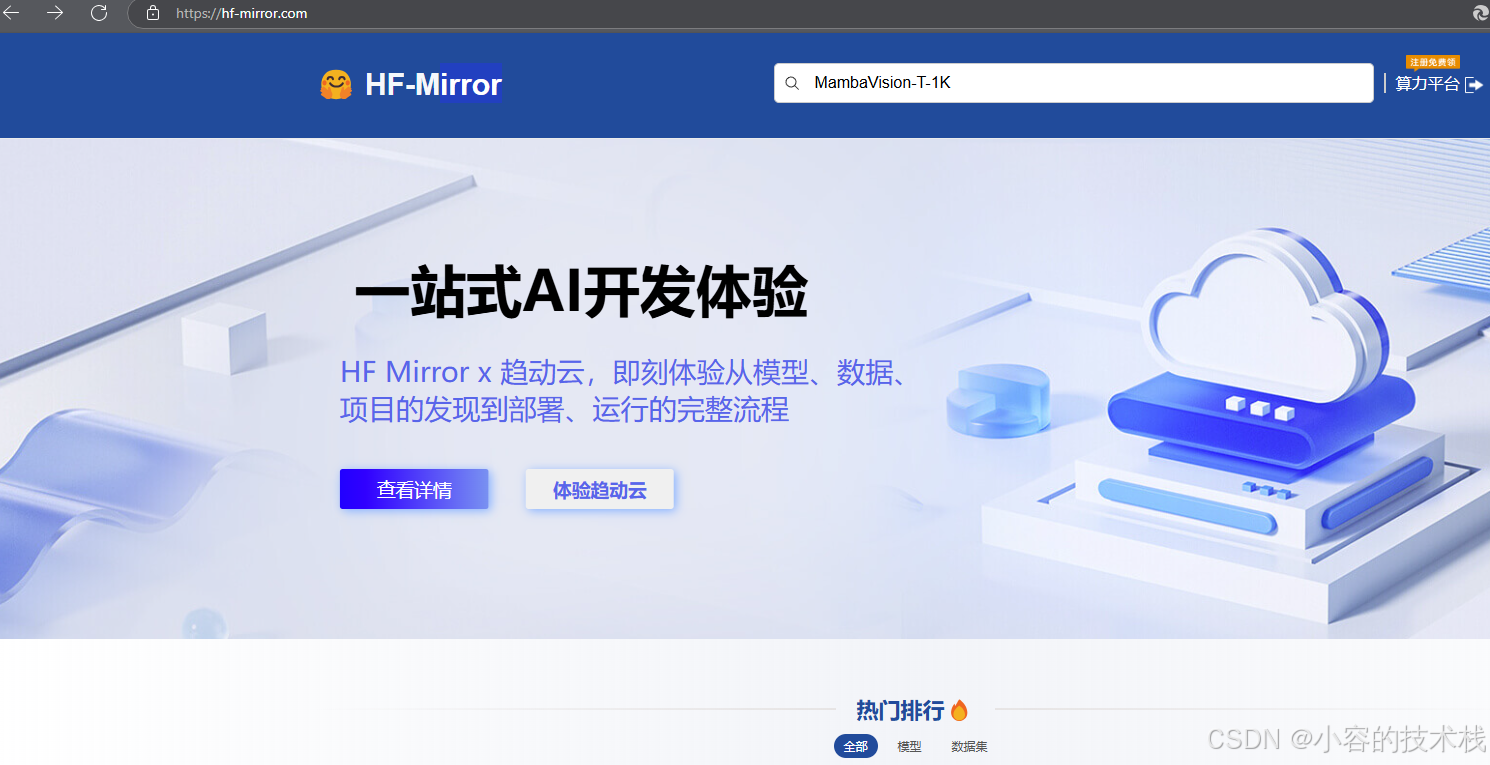Click the browser back arrow
This screenshot has height=765, width=1490.
click(x=12, y=13)
